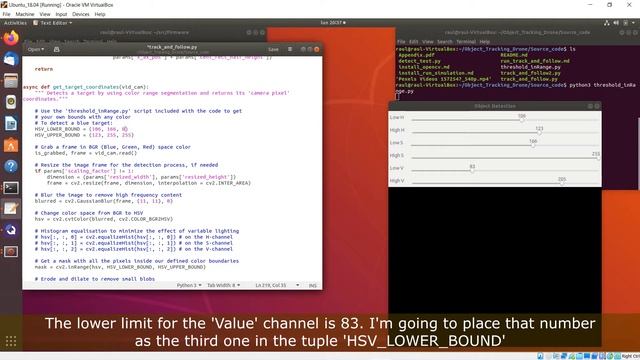
Task: Create new document icon in gedit header
Action: 56,49
